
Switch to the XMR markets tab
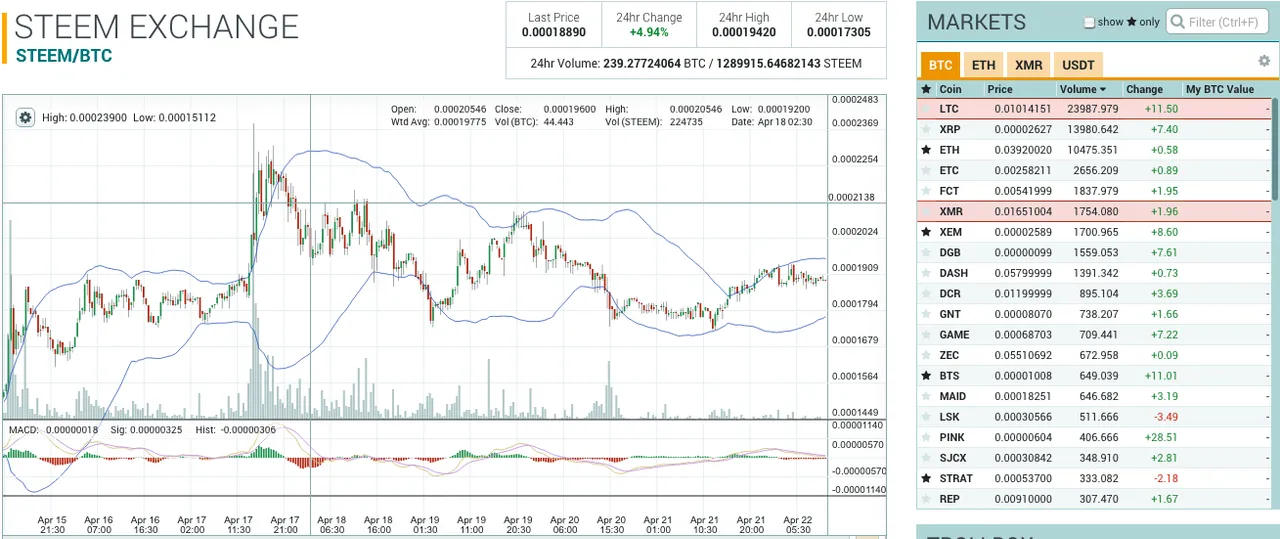(1028, 65)
